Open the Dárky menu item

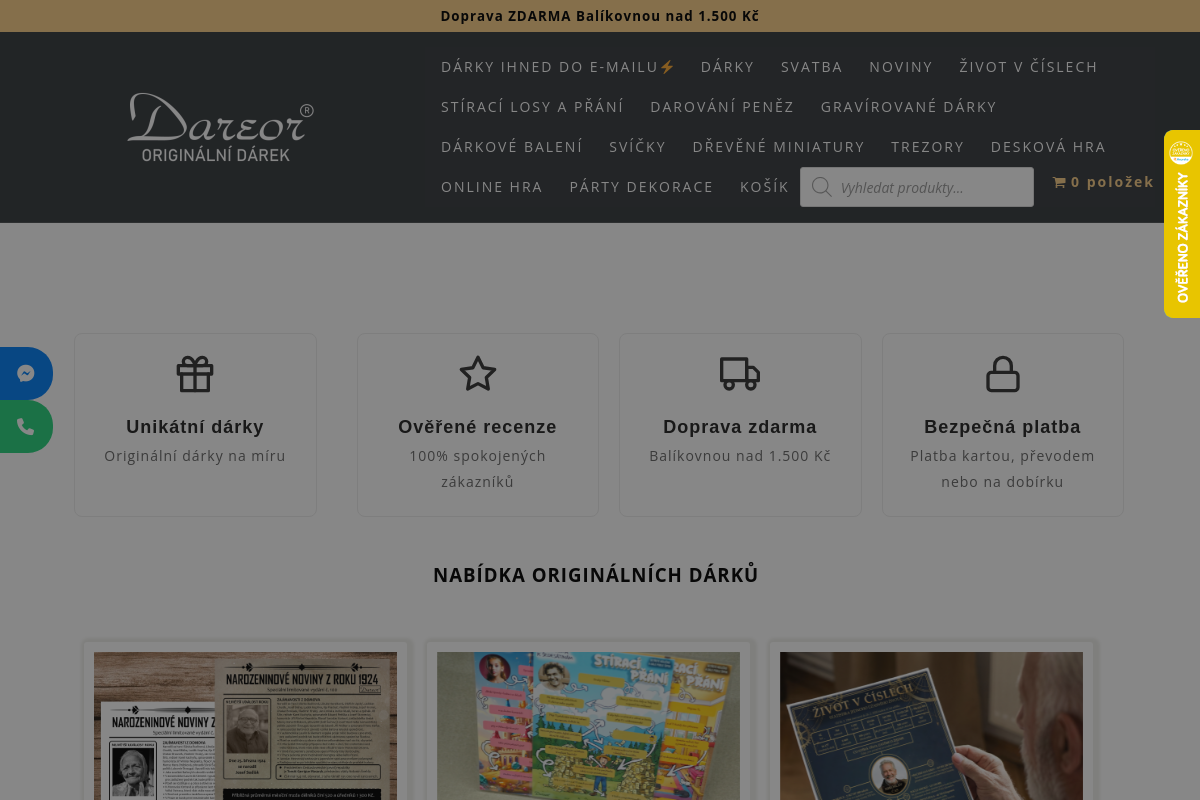click(x=728, y=67)
